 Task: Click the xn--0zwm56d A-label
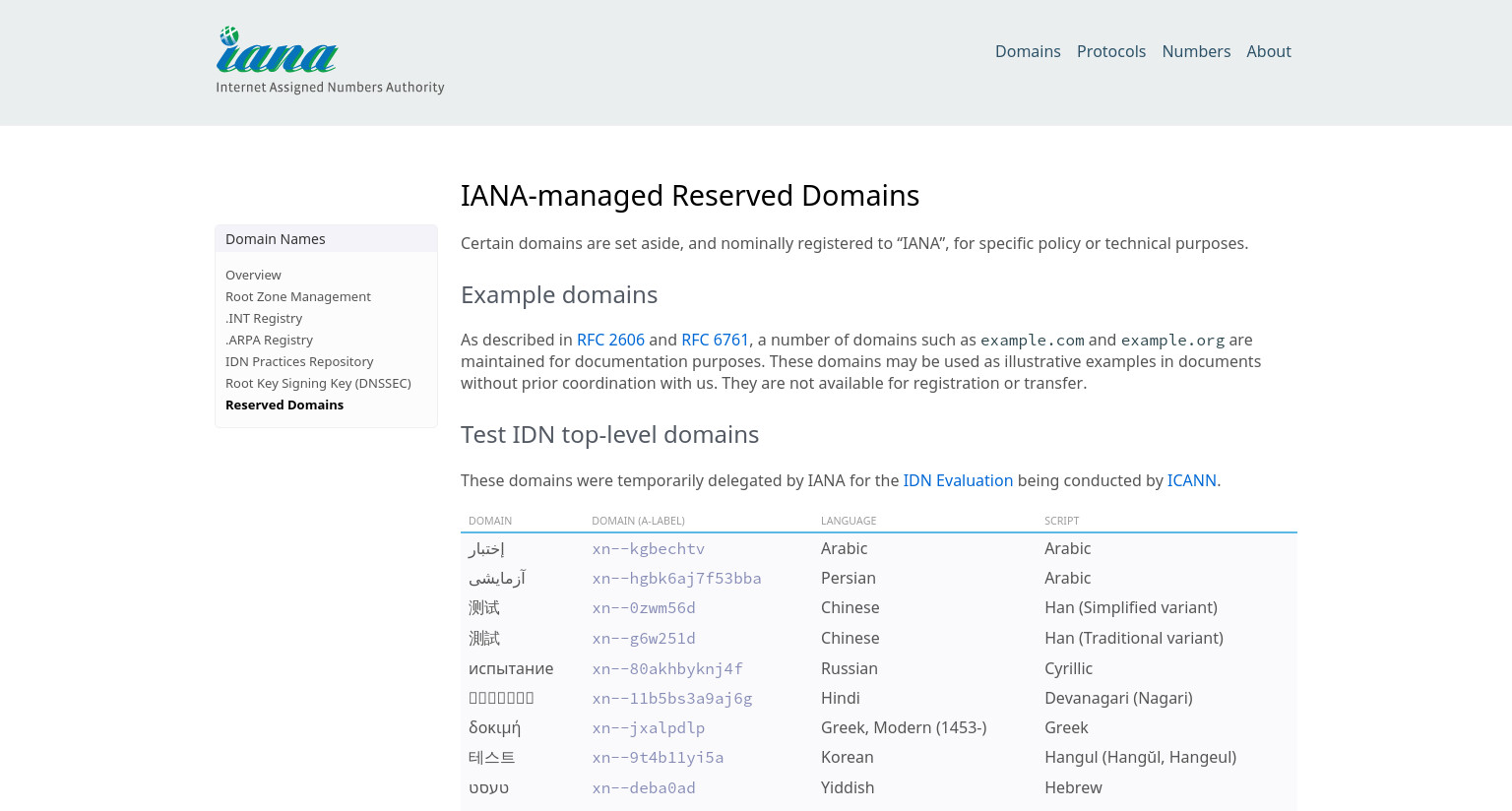[x=644, y=607]
